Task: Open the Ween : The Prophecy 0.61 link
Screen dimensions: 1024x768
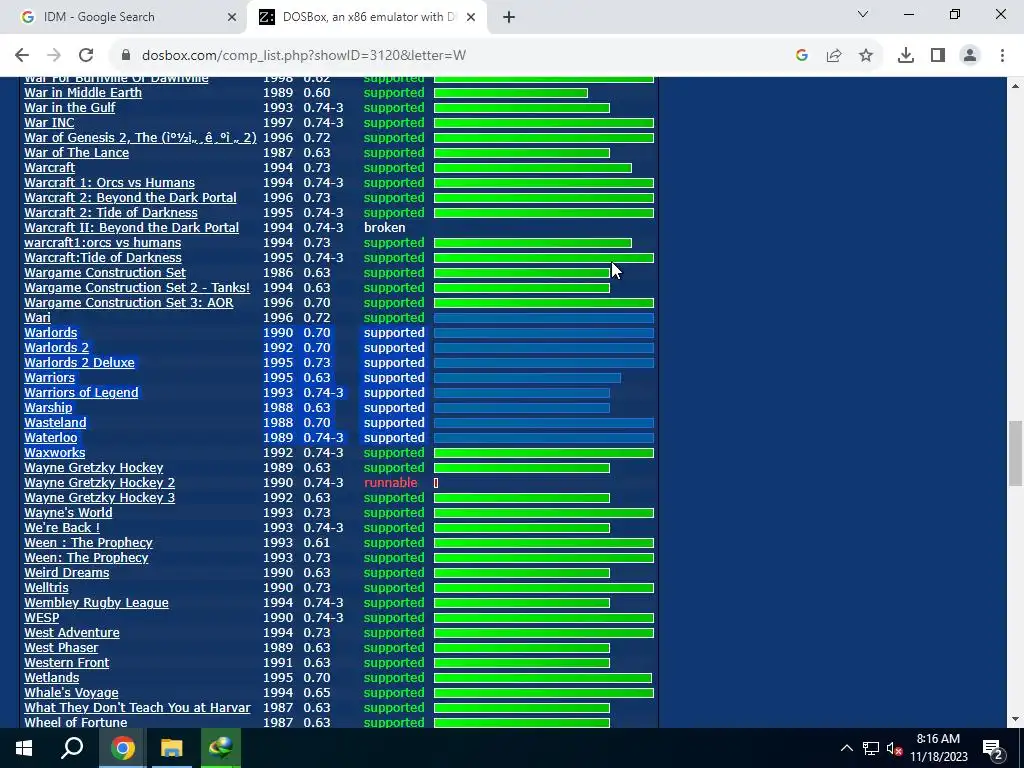Action: click(x=88, y=543)
